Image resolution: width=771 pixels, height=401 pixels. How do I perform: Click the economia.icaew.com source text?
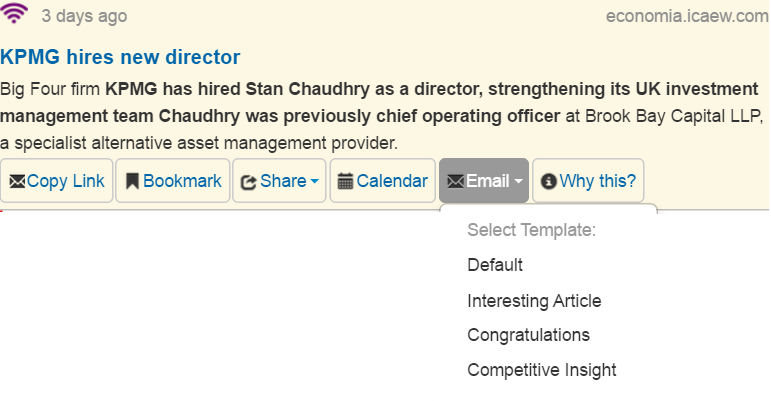[687, 16]
